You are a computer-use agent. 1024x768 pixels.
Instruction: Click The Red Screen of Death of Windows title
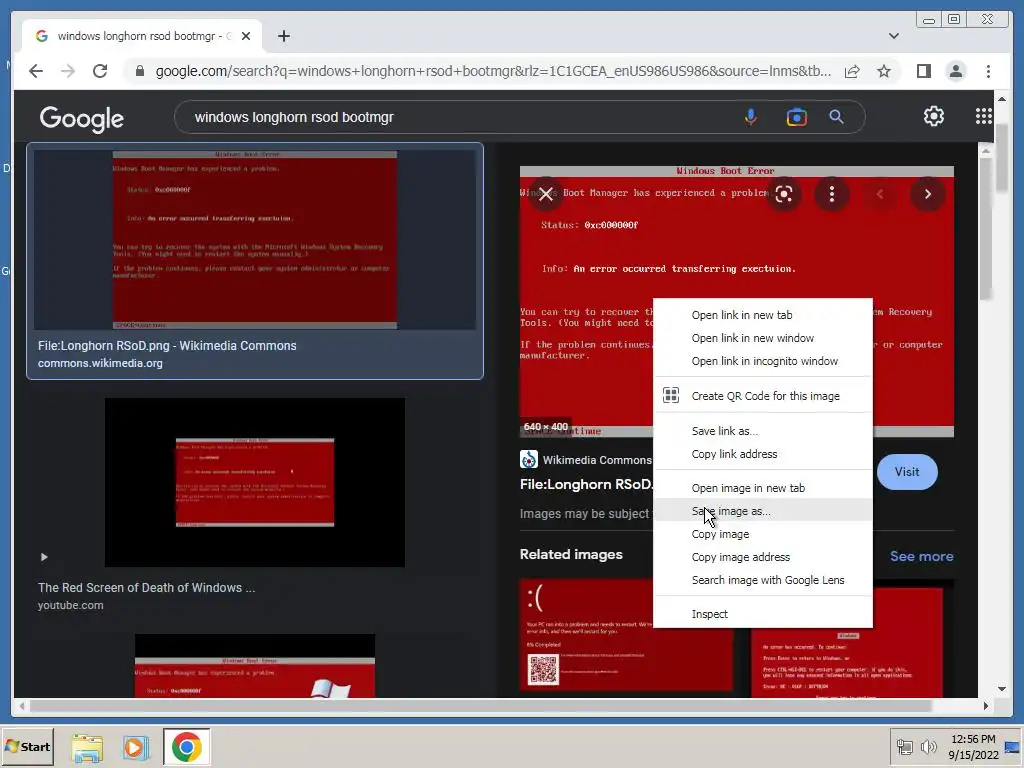pyautogui.click(x=146, y=588)
